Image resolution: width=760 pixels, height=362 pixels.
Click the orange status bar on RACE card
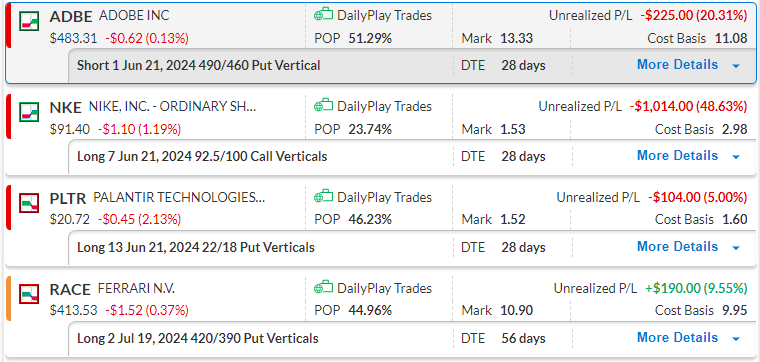[8, 299]
